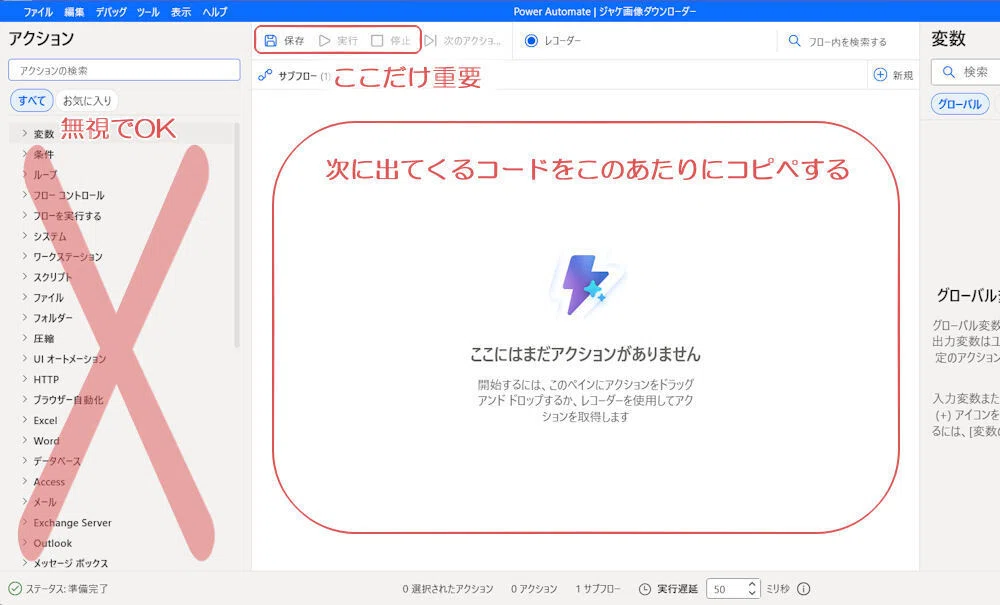Screen dimensions: 1000x605
Task: Click the 新規 subflow button
Action: pos(893,75)
